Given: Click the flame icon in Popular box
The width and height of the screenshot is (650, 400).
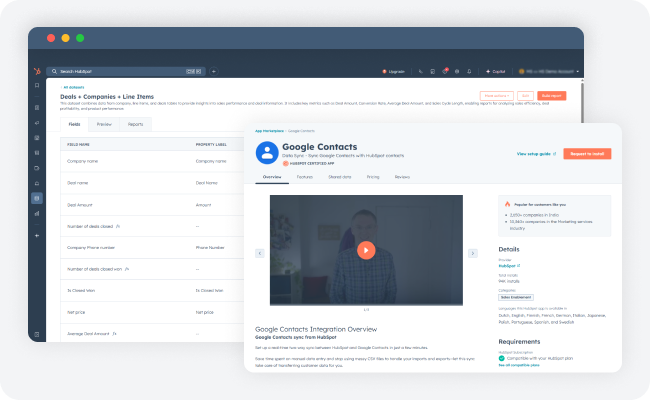Looking at the screenshot, I should pyautogui.click(x=507, y=204).
